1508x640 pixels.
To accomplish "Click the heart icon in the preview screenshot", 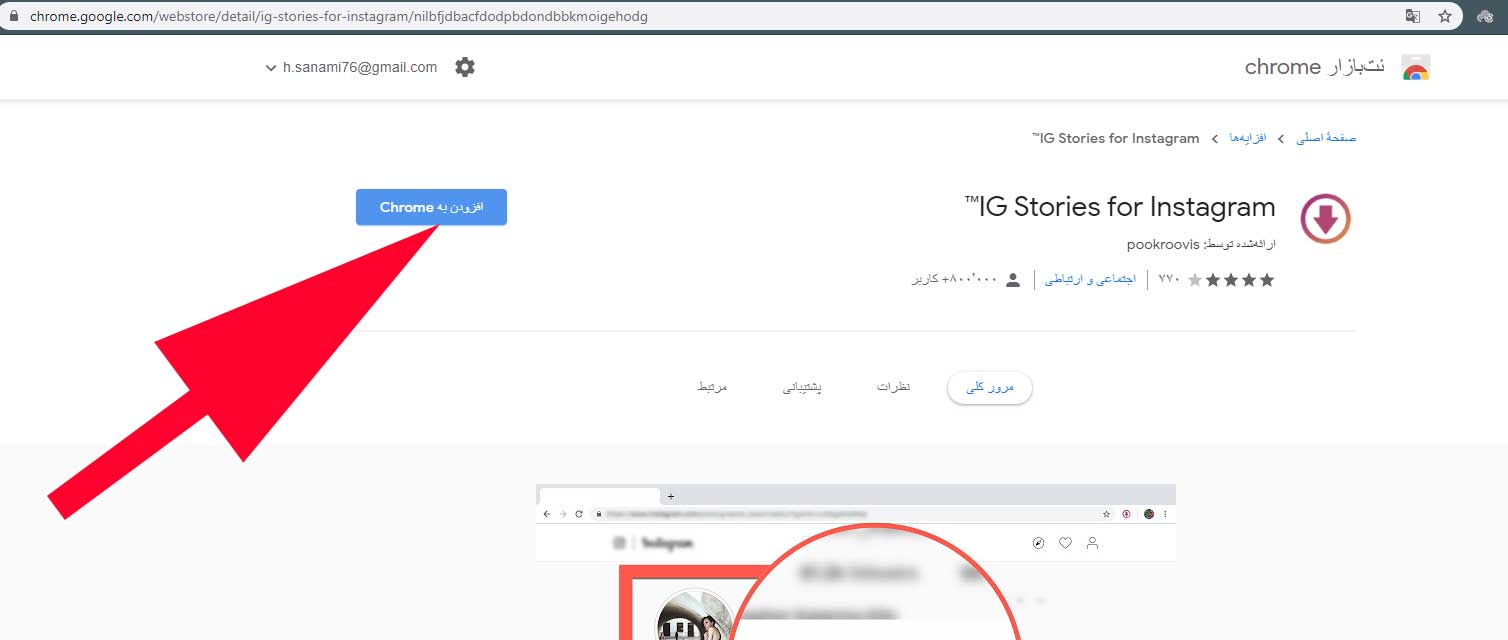I will (x=1064, y=543).
